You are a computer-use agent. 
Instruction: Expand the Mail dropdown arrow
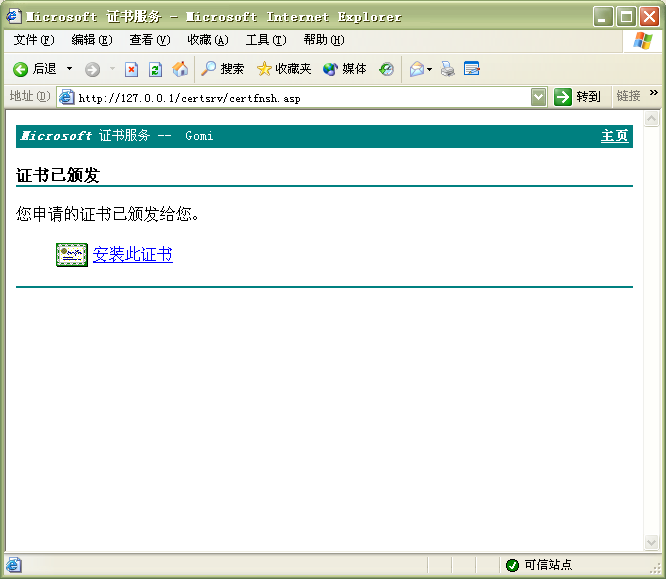click(x=429, y=69)
